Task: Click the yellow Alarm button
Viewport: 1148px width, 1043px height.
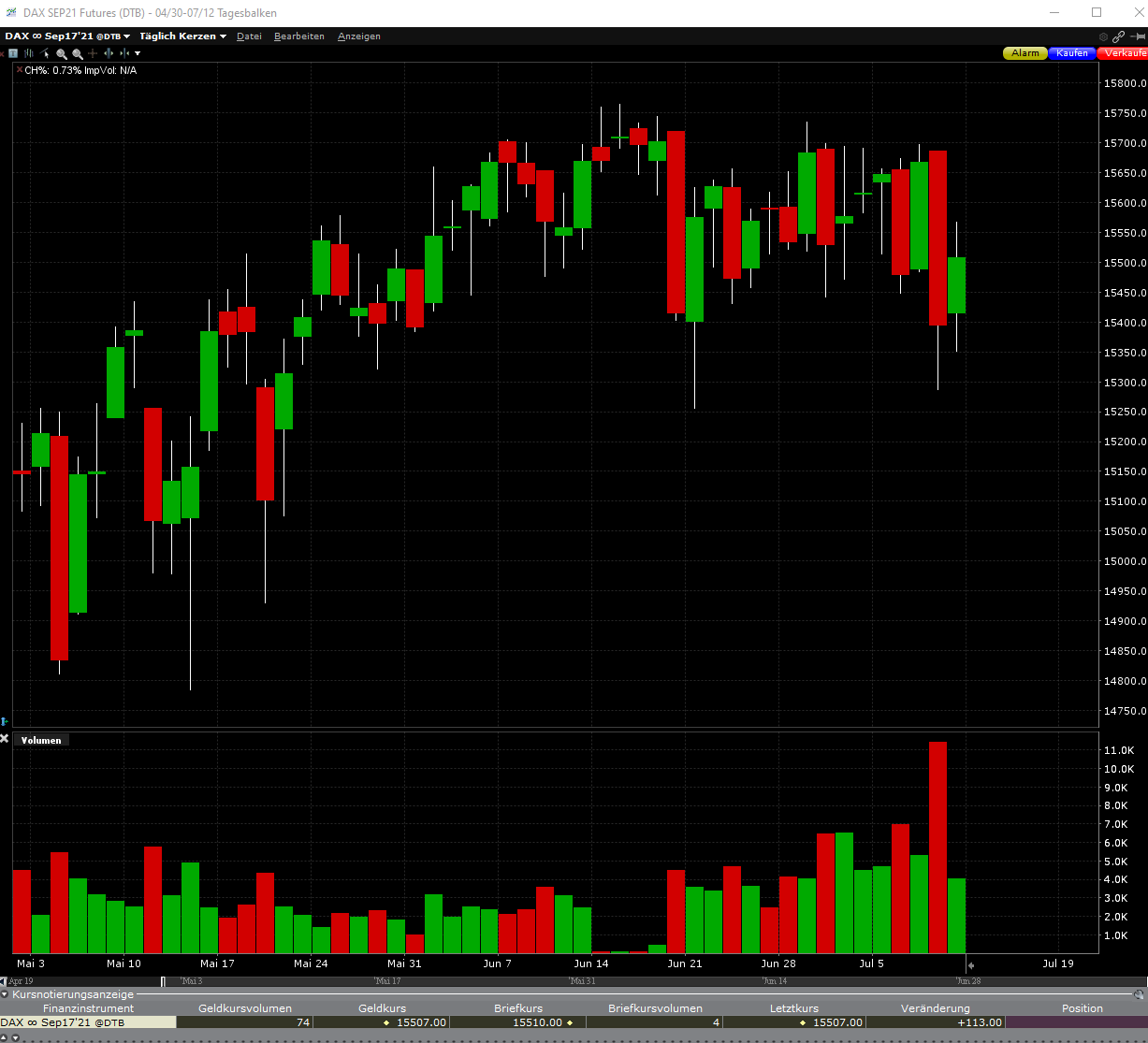Action: click(1025, 53)
